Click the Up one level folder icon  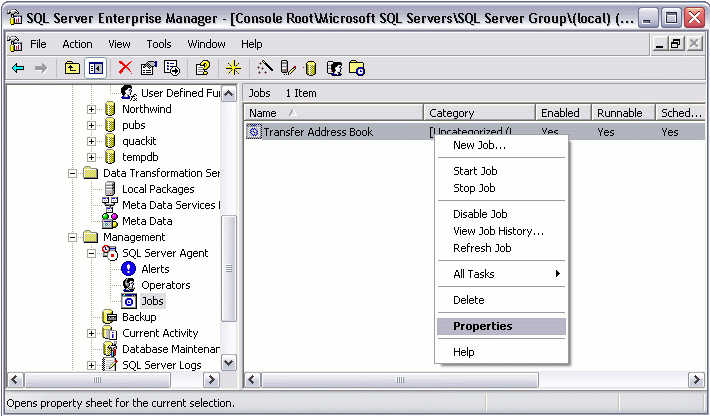(72, 68)
